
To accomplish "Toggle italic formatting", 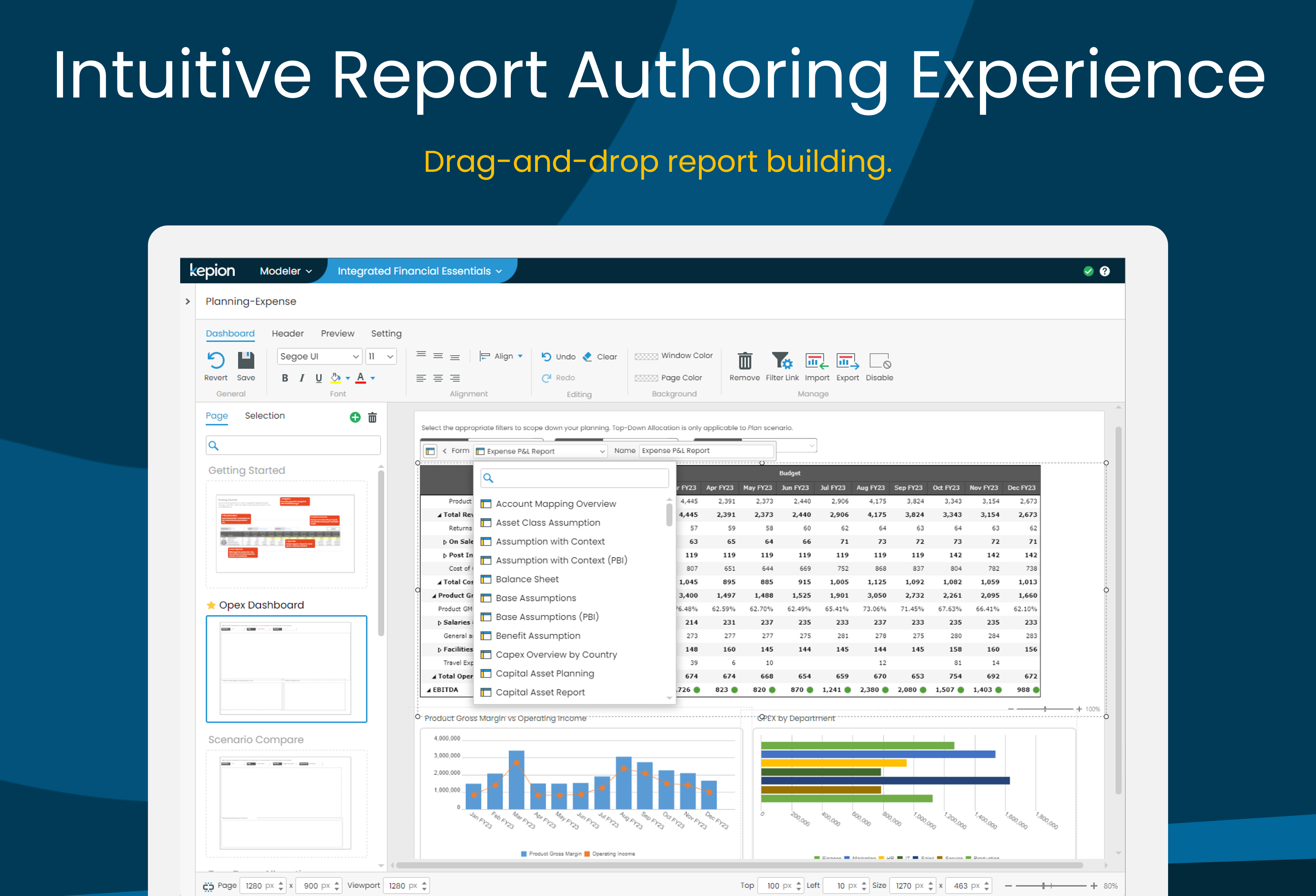I will point(302,378).
